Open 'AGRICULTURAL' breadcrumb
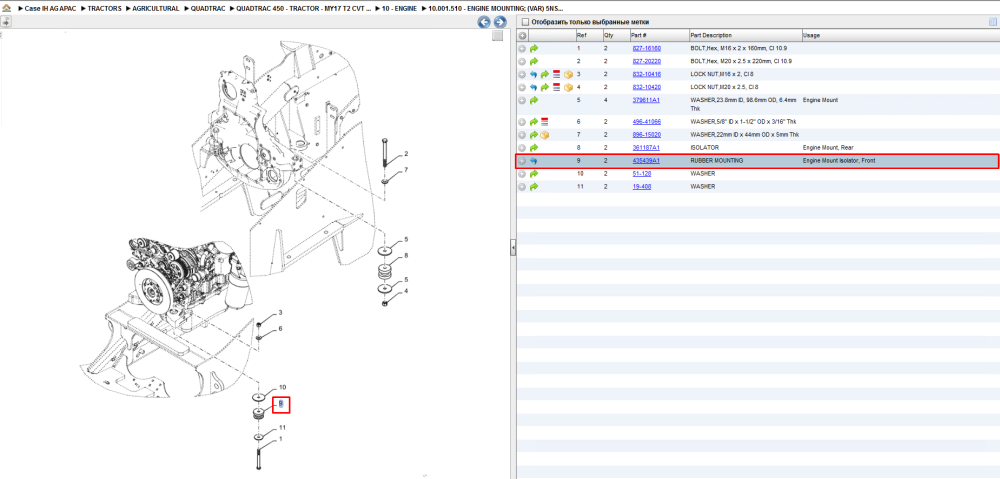The height and width of the screenshot is (479, 1000). point(156,9)
